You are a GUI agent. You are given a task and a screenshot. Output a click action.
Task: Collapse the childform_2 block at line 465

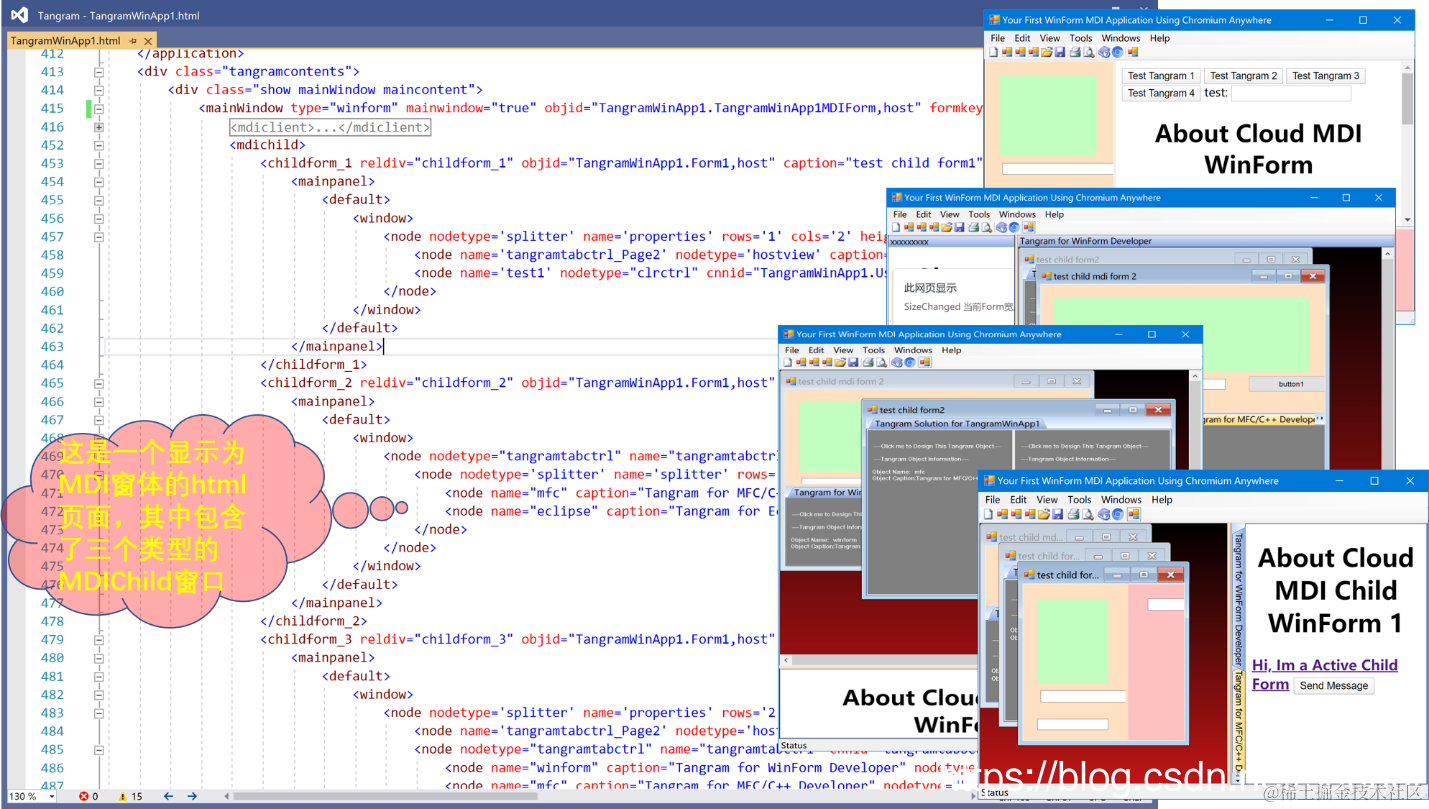99,383
